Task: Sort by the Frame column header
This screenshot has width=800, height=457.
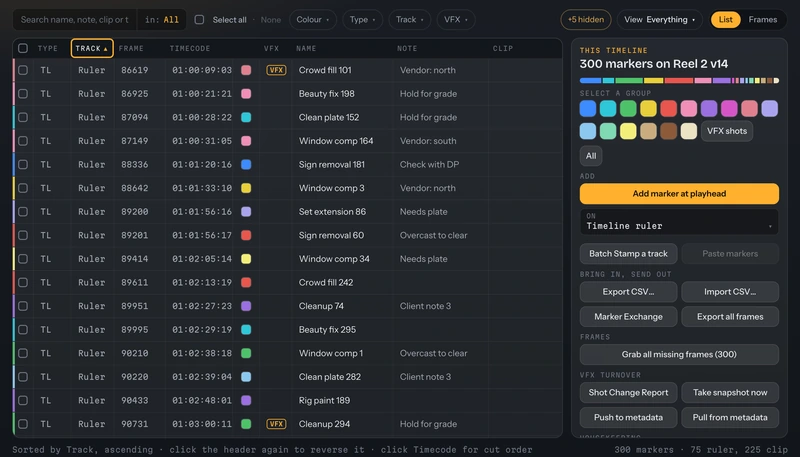Action: [131, 48]
